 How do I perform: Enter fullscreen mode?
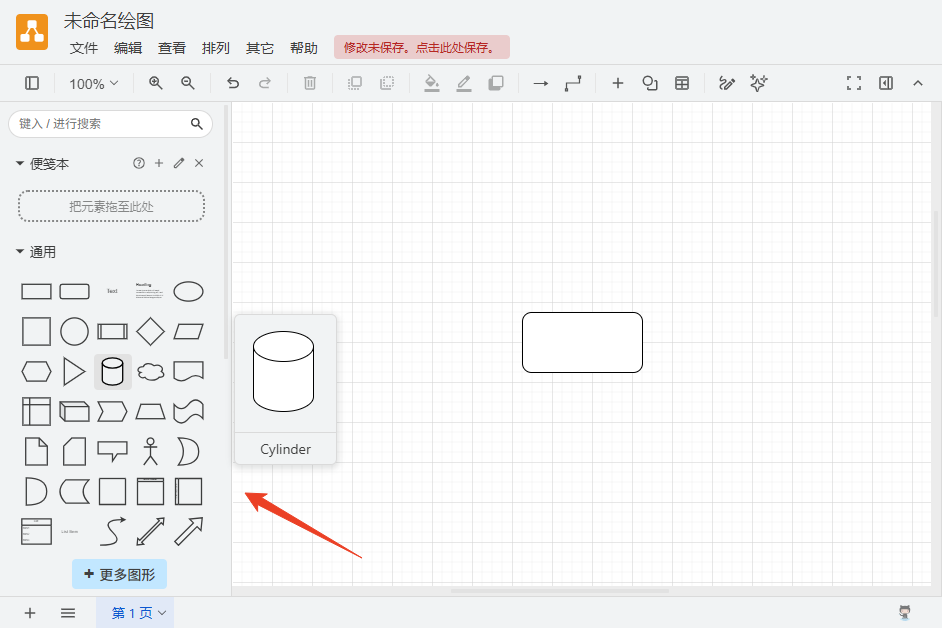coord(854,83)
